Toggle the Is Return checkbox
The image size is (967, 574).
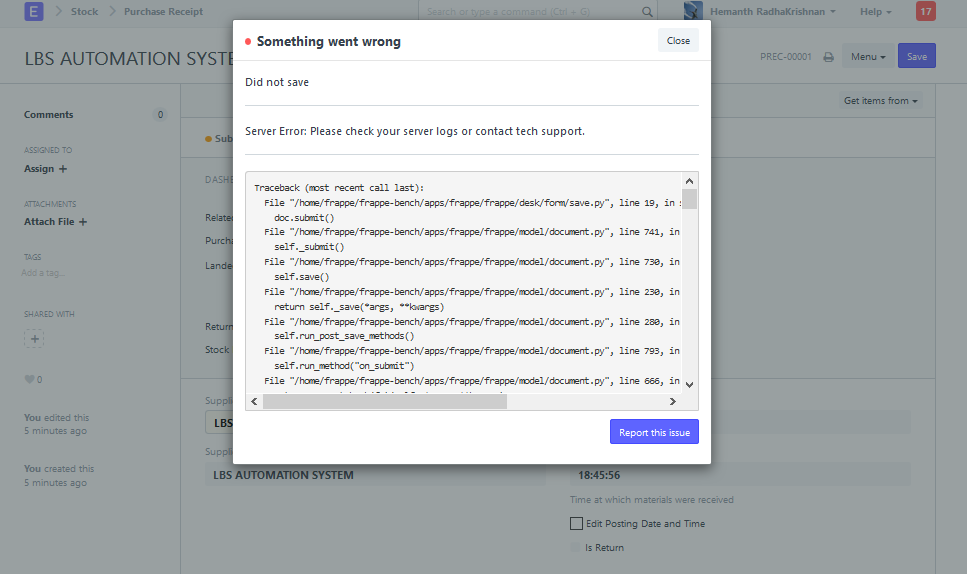(x=575, y=547)
